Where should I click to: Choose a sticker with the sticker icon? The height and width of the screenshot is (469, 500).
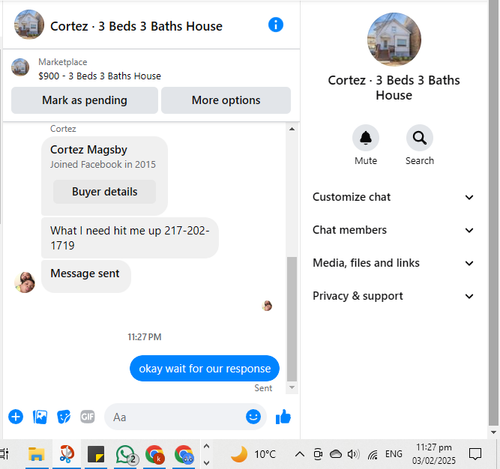64,417
